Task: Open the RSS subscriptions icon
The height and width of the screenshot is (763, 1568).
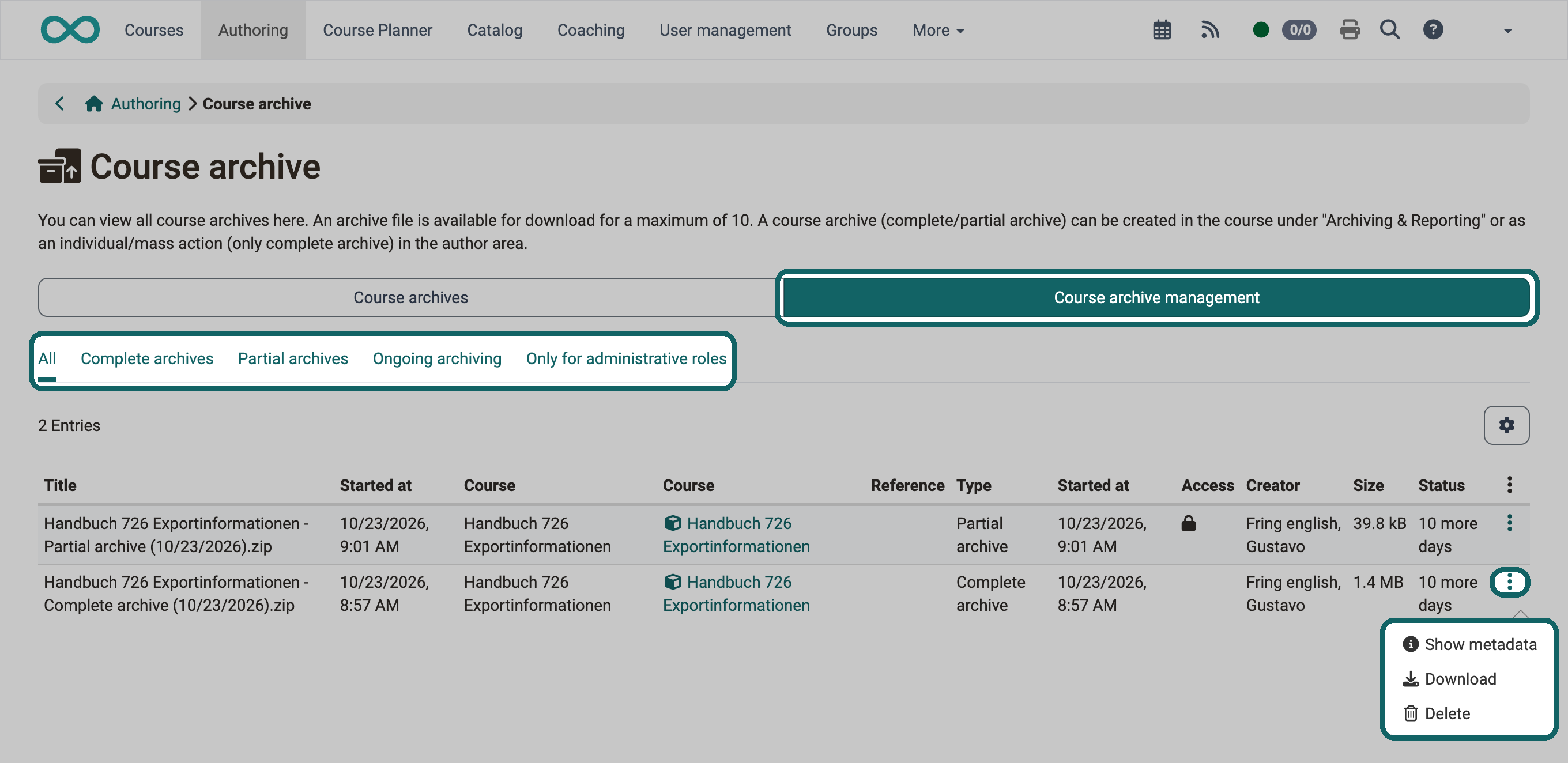Action: (x=1209, y=30)
